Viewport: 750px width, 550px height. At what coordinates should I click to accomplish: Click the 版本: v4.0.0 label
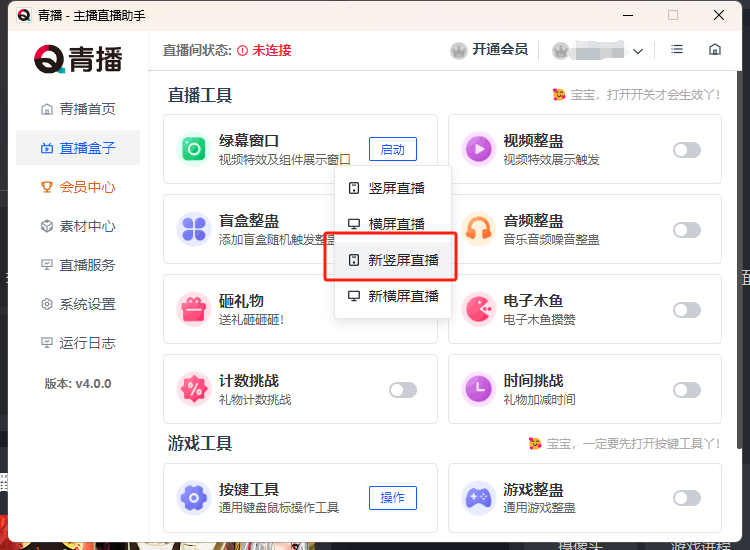(78, 384)
